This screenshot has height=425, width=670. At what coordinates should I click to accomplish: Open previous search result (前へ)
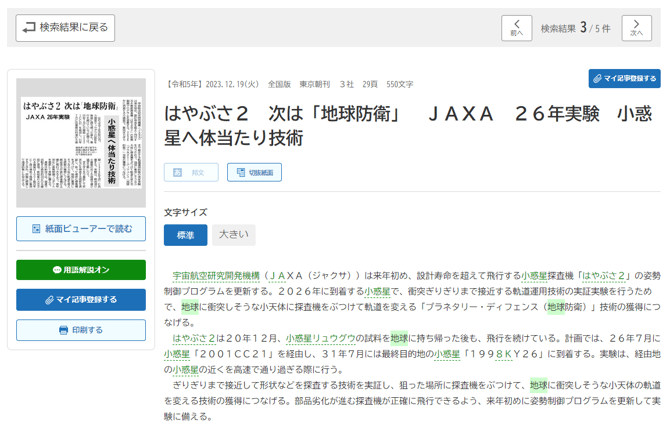coord(517,28)
